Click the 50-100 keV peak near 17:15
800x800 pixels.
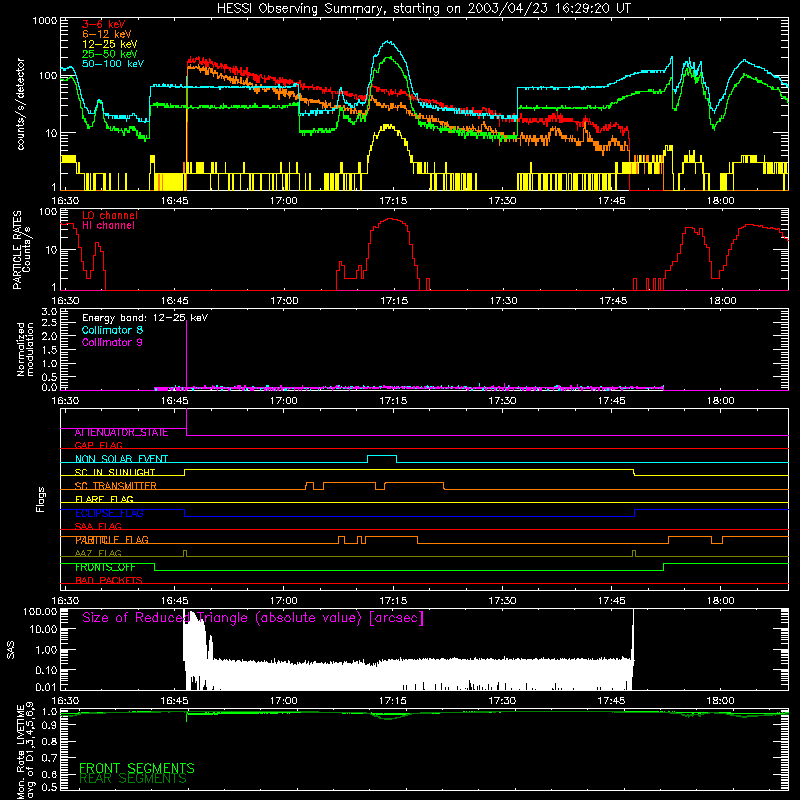389,42
